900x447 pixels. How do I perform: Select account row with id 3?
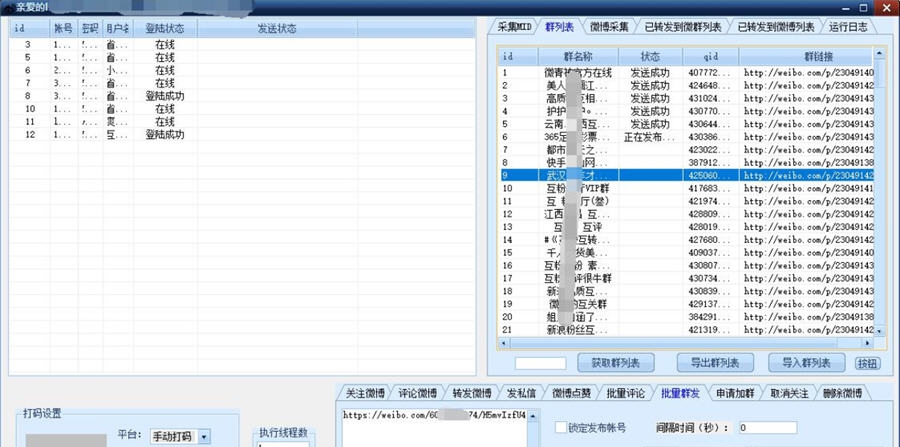pyautogui.click(x=242, y=44)
